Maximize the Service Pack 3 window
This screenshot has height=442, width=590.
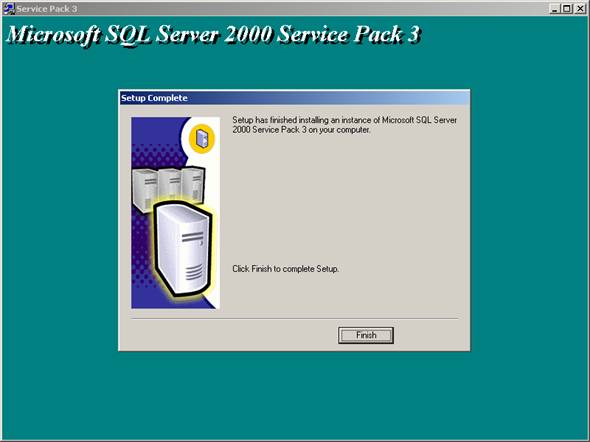click(567, 9)
